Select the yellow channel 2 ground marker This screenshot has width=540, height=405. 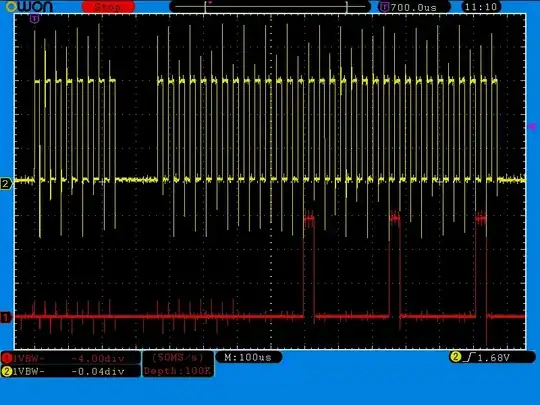pos(6,184)
